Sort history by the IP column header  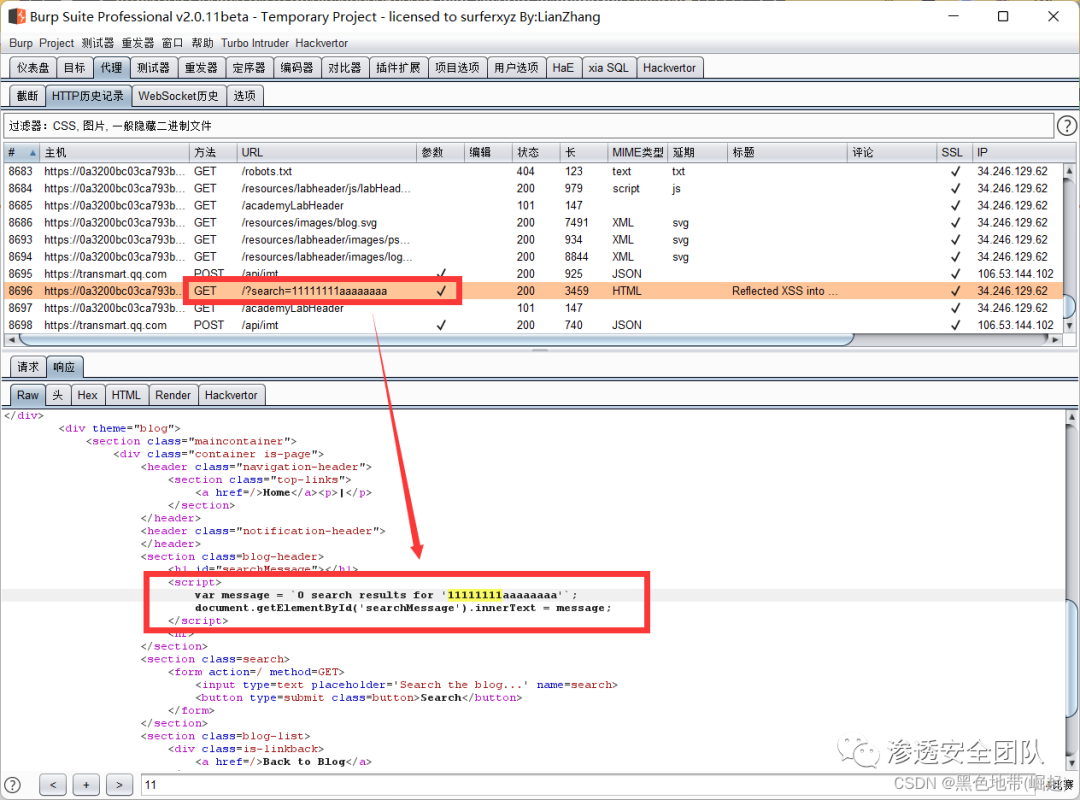click(x=1017, y=152)
